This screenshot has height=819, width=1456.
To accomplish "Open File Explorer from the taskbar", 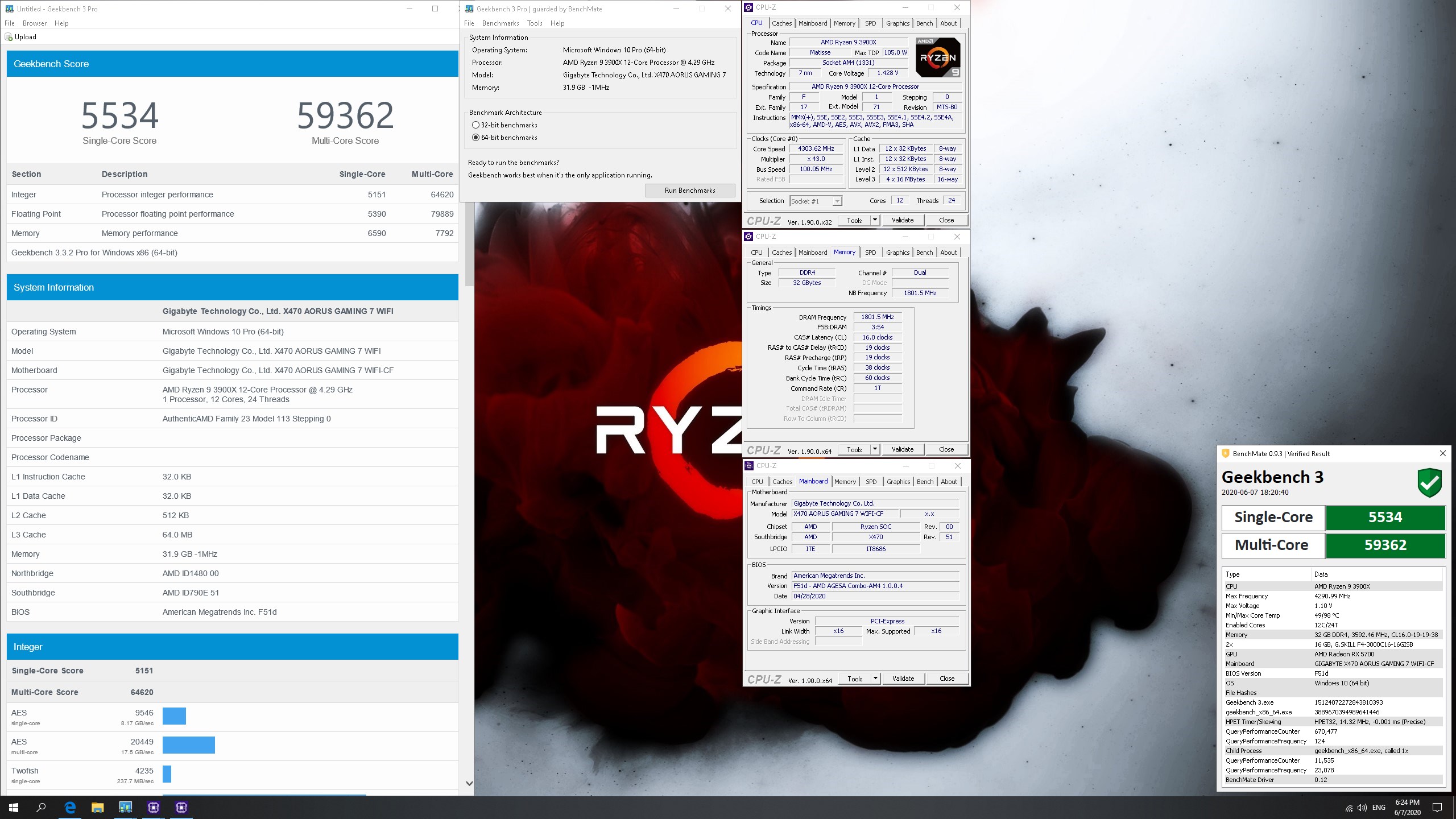I will tap(98, 807).
